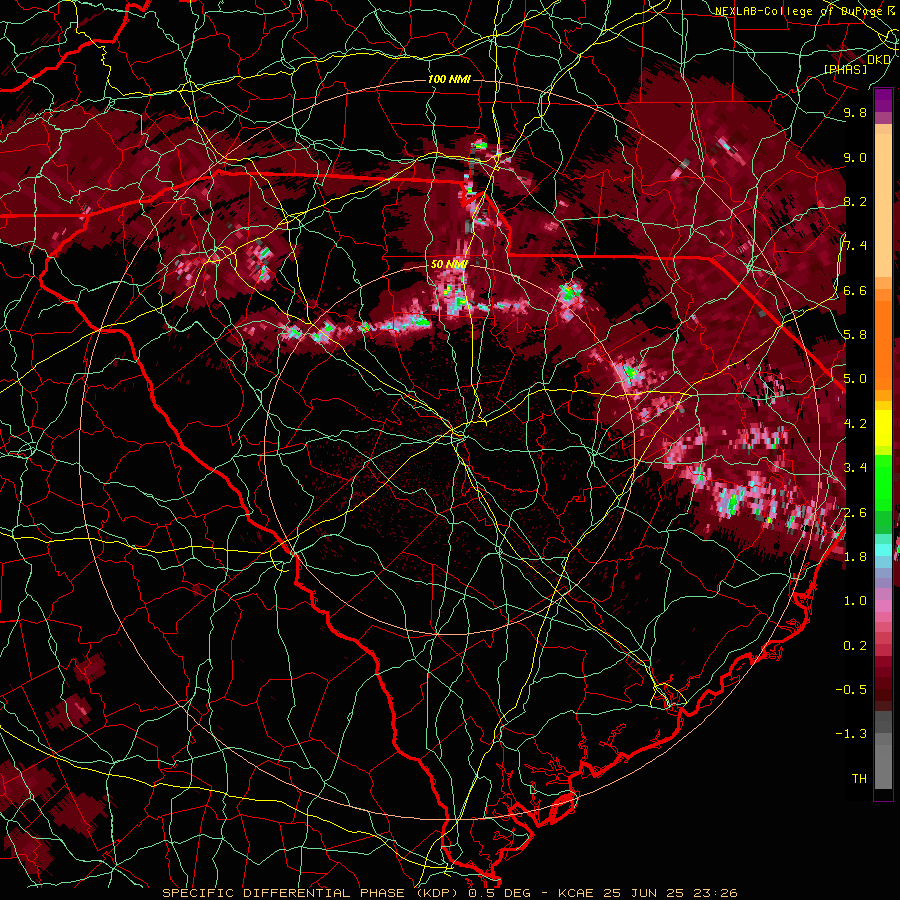Click the [PHAS] units label

tap(845, 69)
